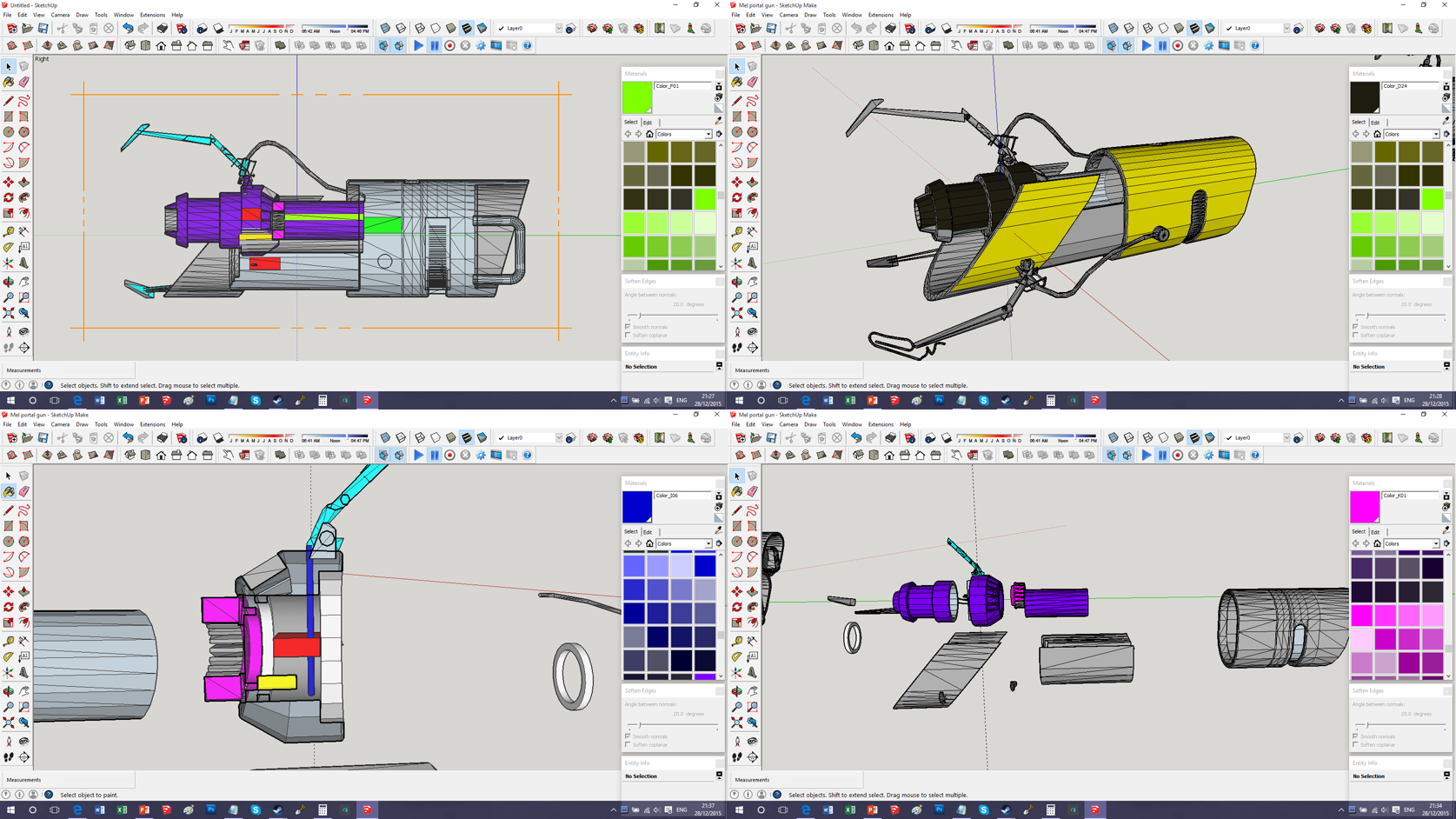Toggle Smooth normals checkbox in top-right window
Screen dimensions: 1456x819
[x=1355, y=327]
